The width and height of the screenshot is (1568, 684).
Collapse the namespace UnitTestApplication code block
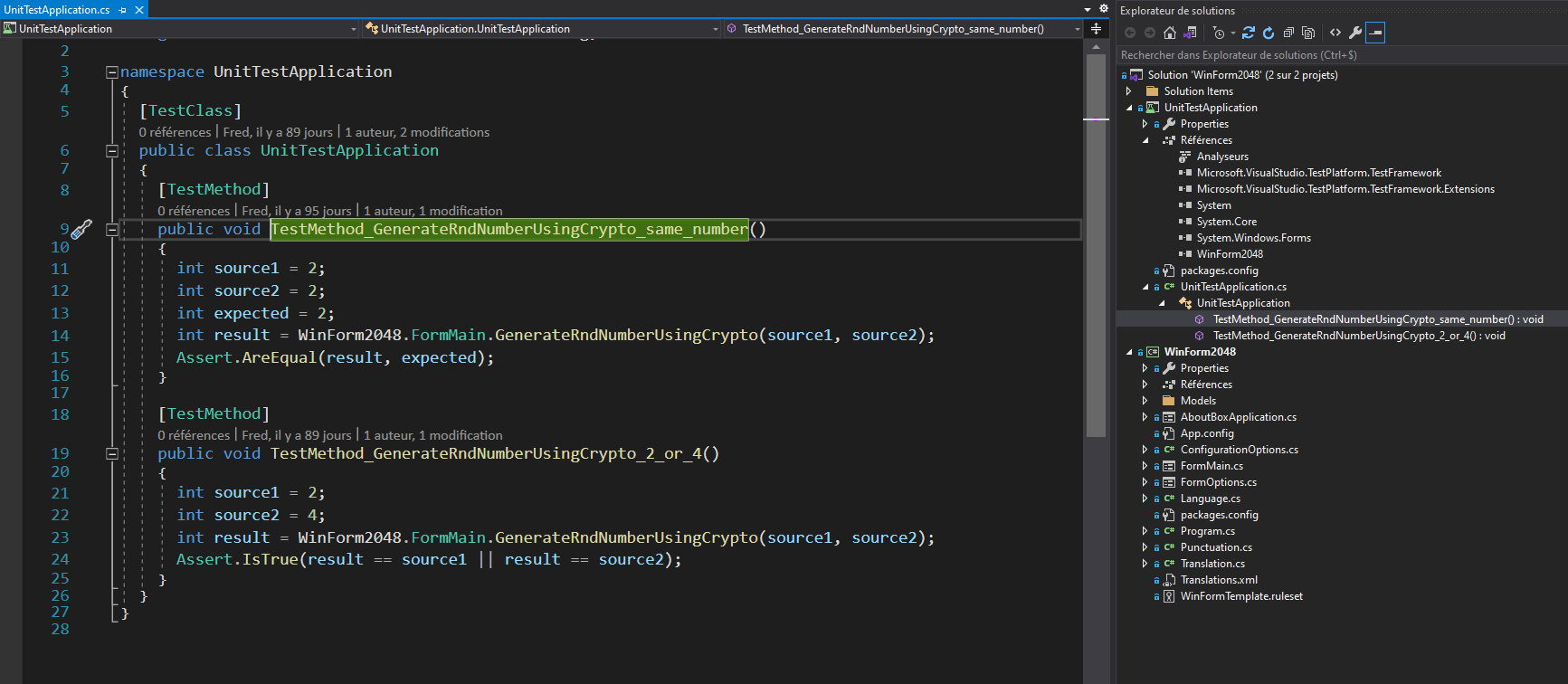tap(112, 71)
